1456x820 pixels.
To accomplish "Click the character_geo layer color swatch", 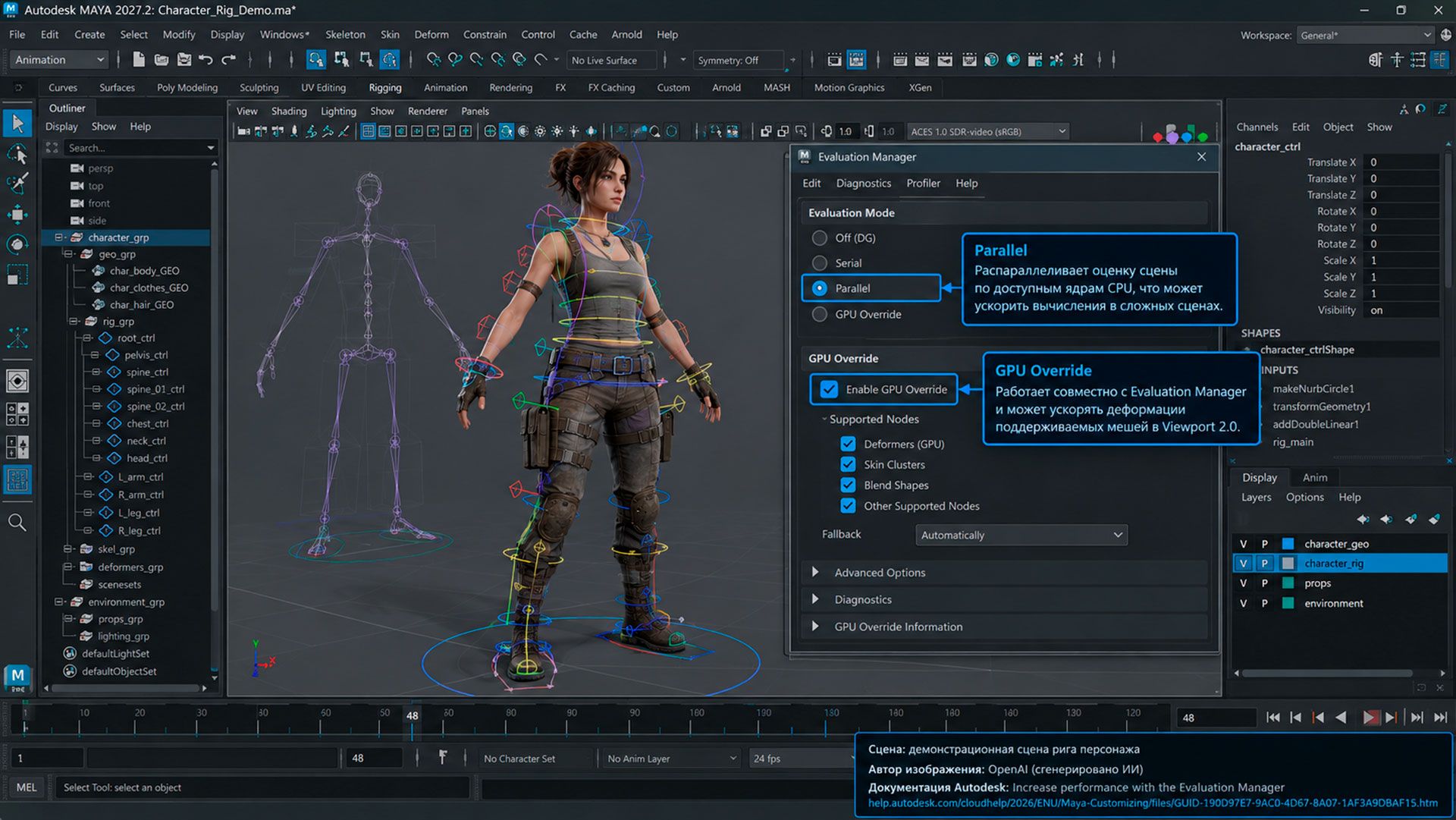I will pos(1288,544).
